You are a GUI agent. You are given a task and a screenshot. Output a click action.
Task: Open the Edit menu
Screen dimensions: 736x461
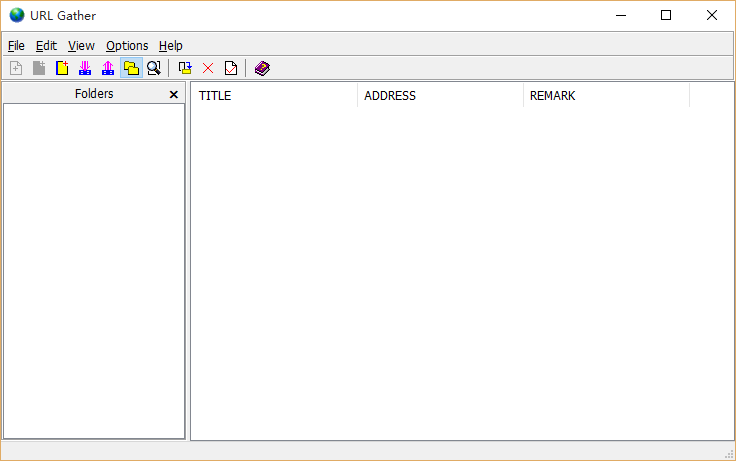[x=46, y=46]
